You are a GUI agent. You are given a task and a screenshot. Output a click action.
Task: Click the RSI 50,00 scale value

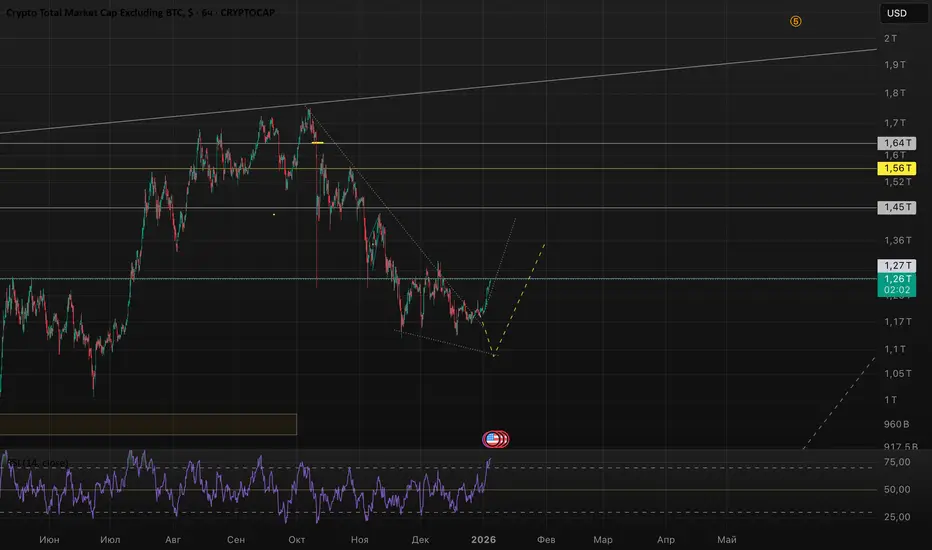pyautogui.click(x=897, y=489)
